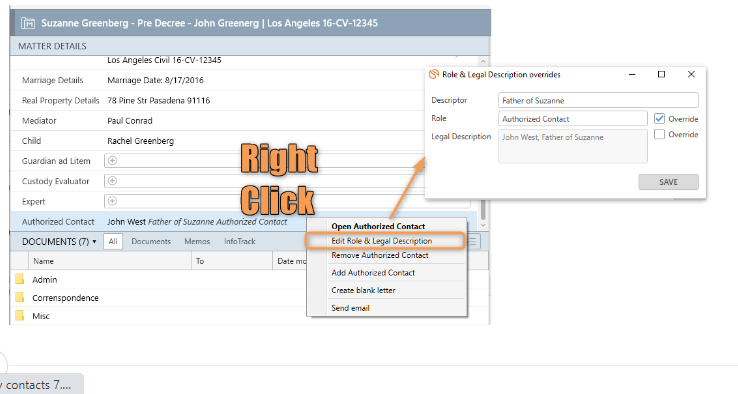Open the Admin folder icon
Image resolution: width=738 pixels, height=394 pixels.
20,279
